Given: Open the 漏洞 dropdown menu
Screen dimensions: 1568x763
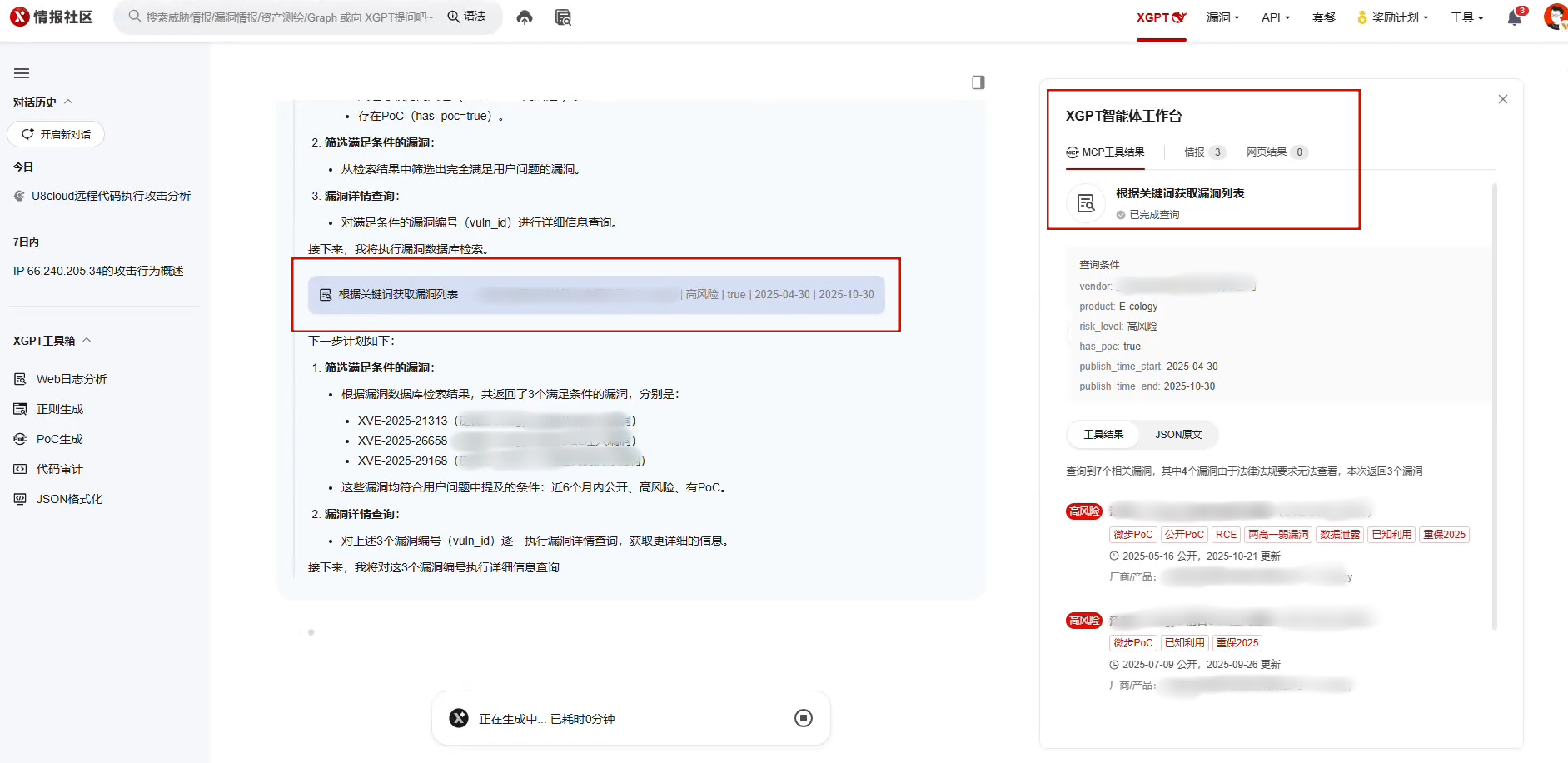Looking at the screenshot, I should point(1222,17).
